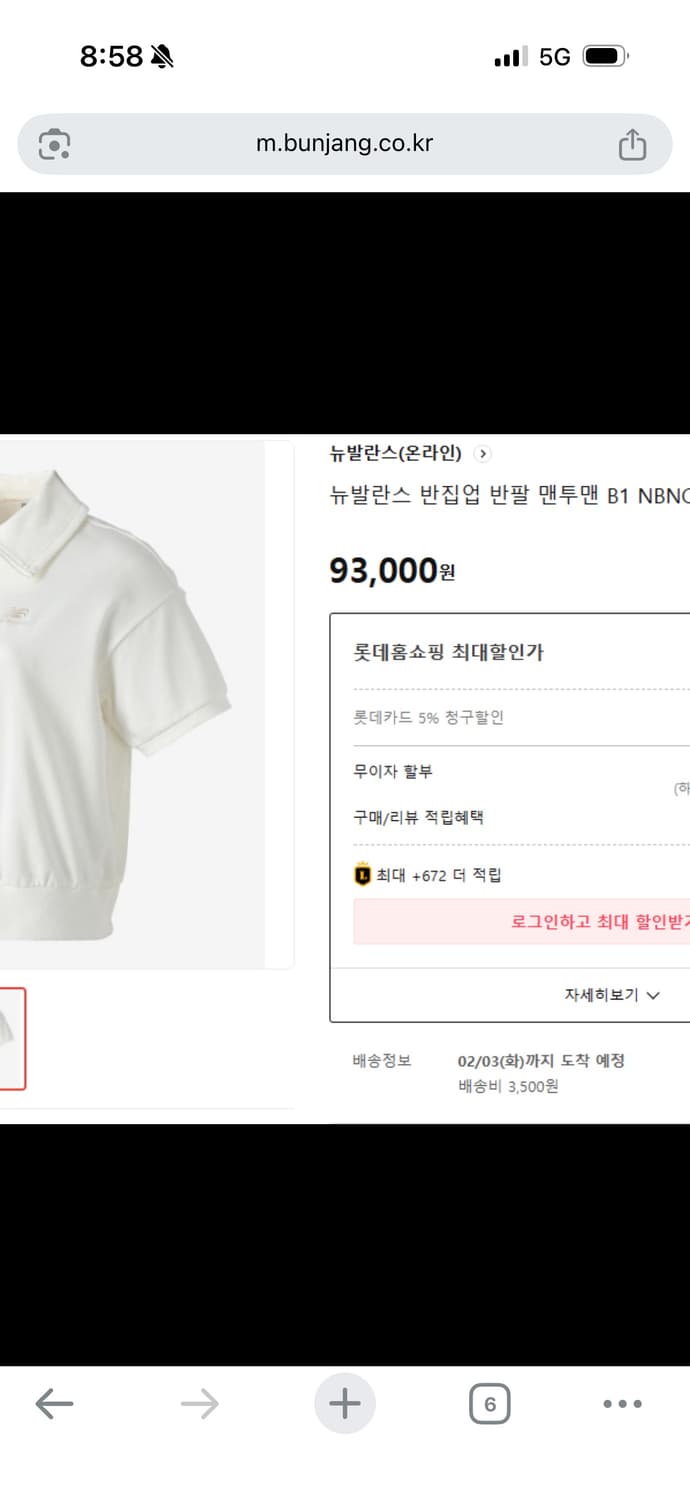Open the tab switcher showing 6 tabs

[489, 1403]
